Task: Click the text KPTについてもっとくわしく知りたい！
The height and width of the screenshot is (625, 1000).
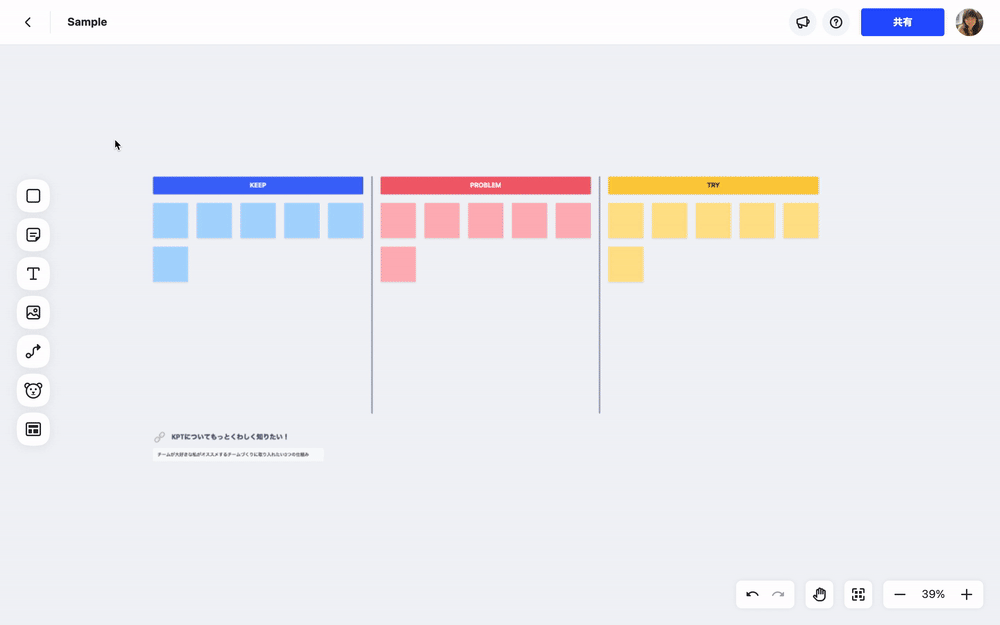Action: tap(230, 437)
